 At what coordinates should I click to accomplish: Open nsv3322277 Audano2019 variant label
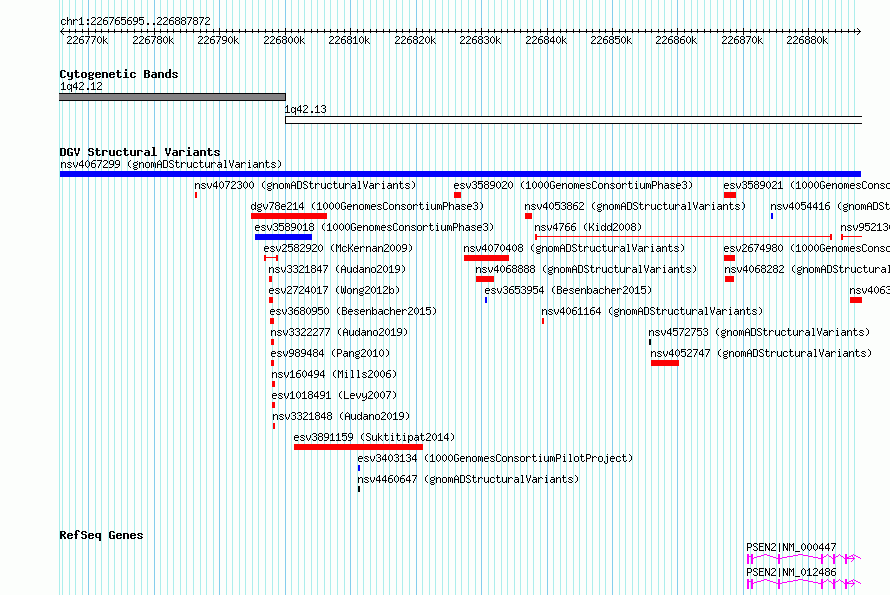[339, 332]
